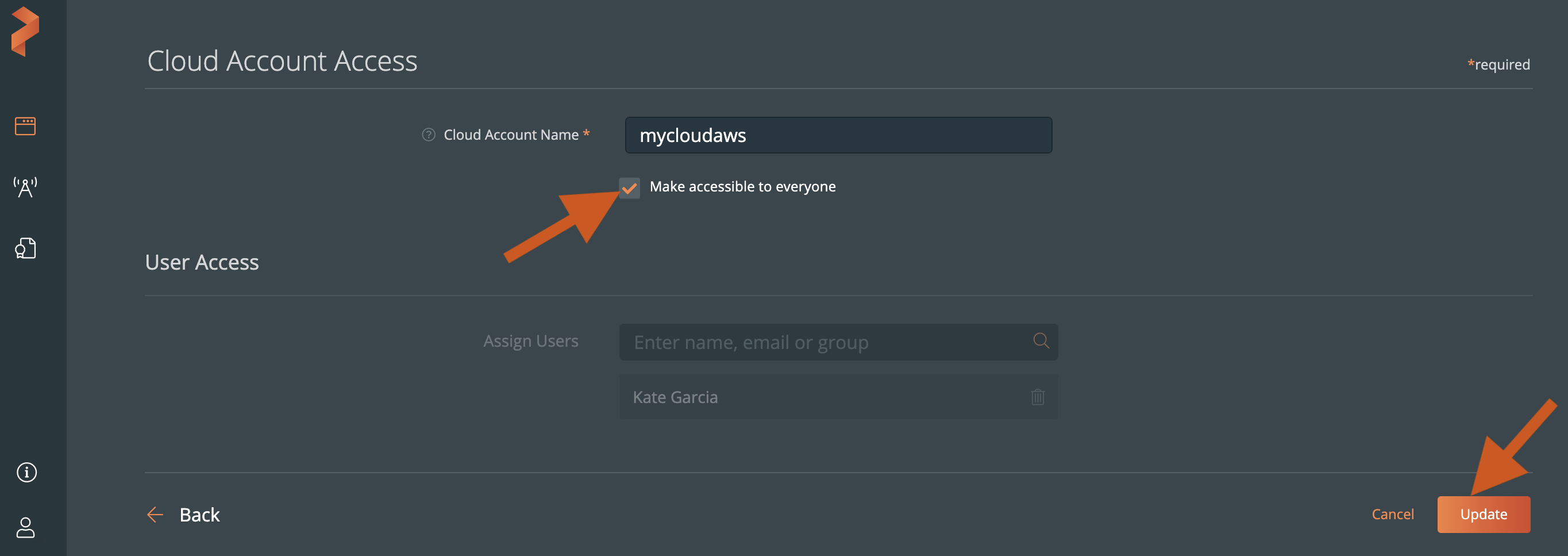
Task: Click the Cloud Account Access page title
Action: click(x=282, y=61)
